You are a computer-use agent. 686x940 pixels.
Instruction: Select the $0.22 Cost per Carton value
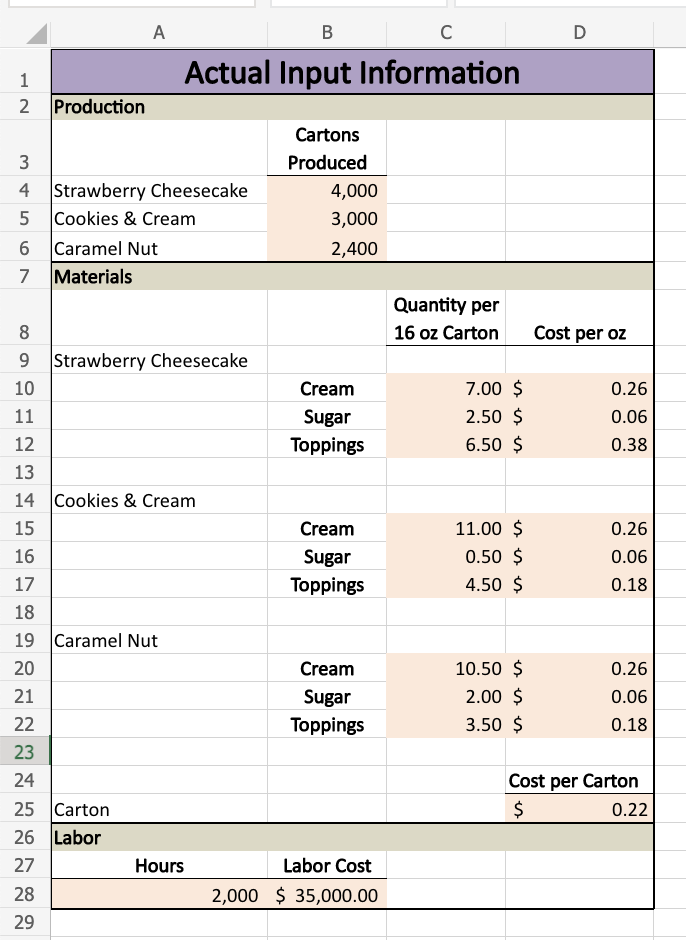[579, 810]
